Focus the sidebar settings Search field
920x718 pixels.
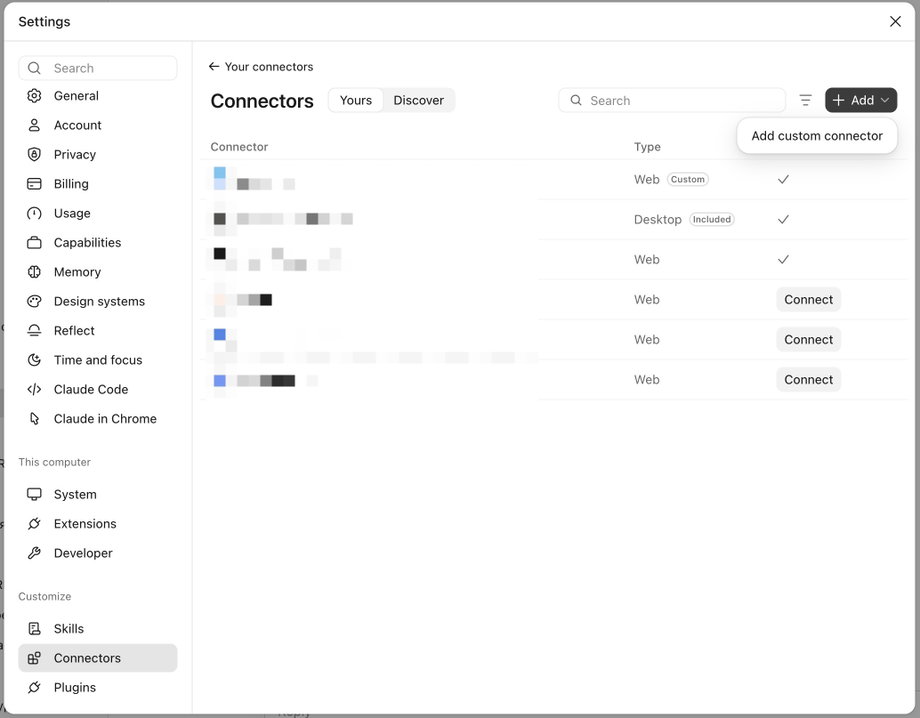coord(97,68)
